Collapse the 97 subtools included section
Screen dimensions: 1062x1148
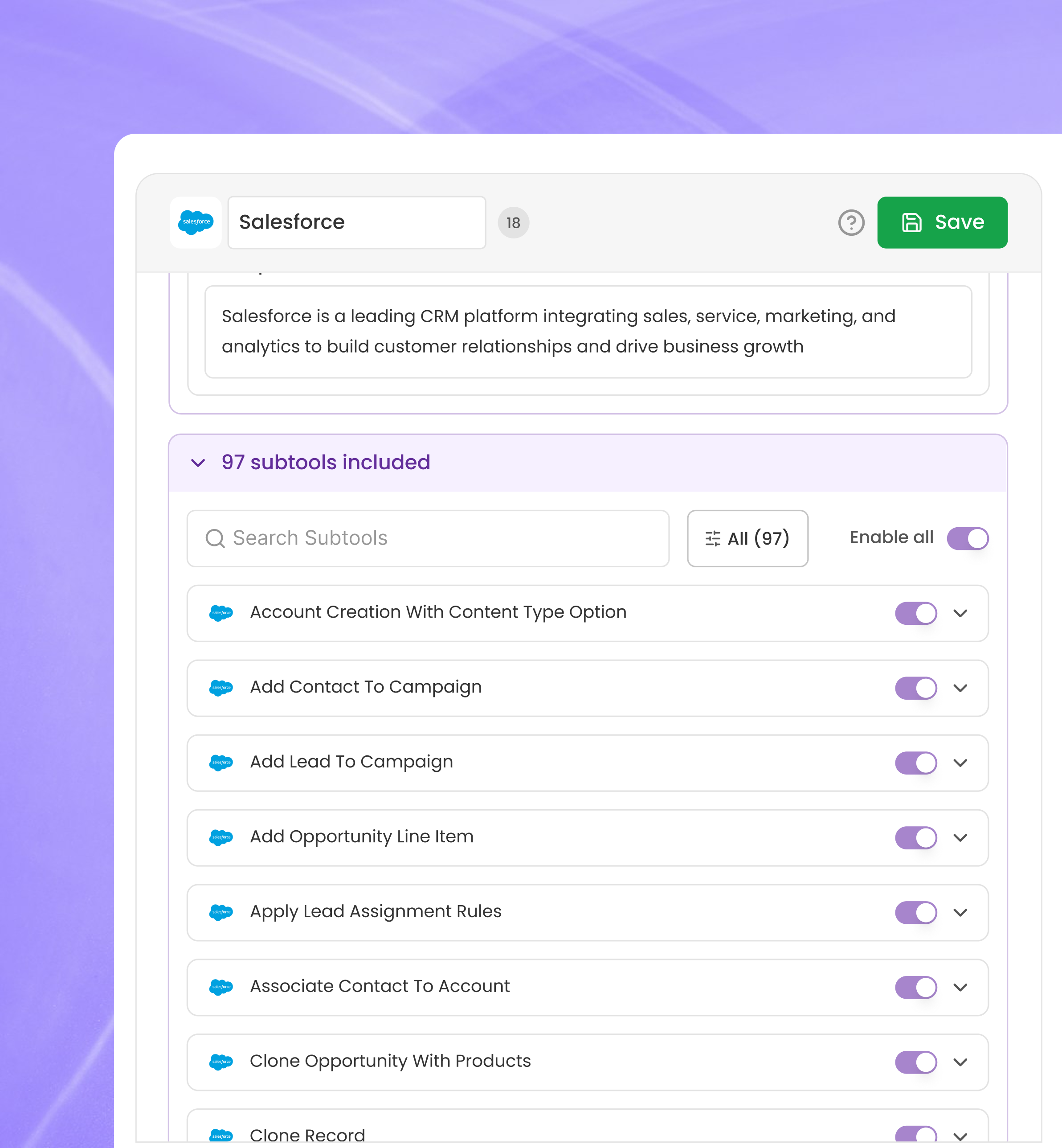(198, 463)
